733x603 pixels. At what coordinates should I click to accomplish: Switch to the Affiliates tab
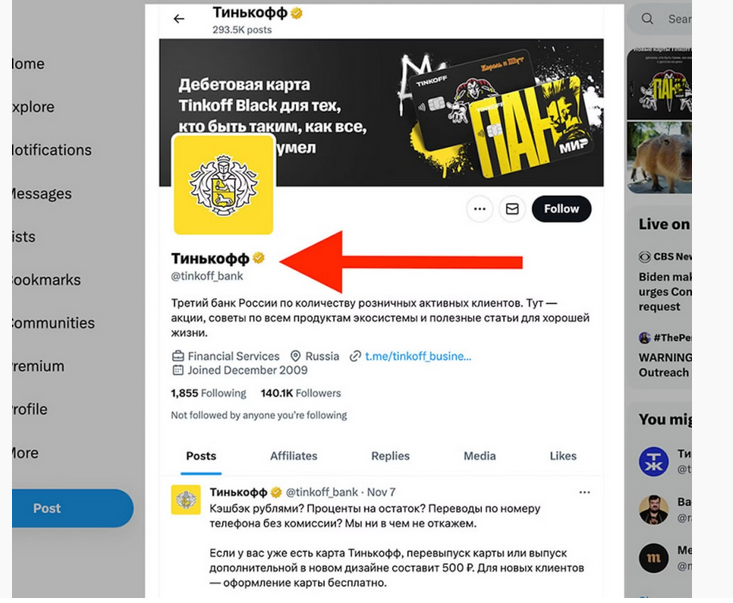pos(293,456)
